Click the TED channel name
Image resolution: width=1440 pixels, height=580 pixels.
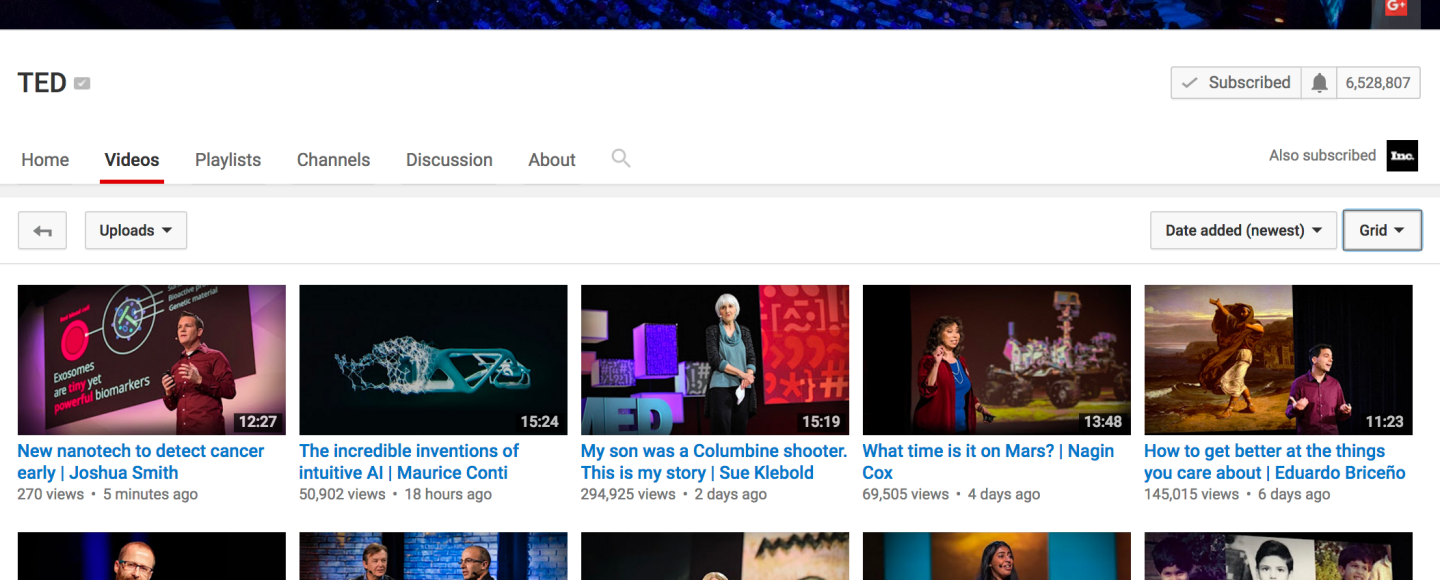point(42,83)
